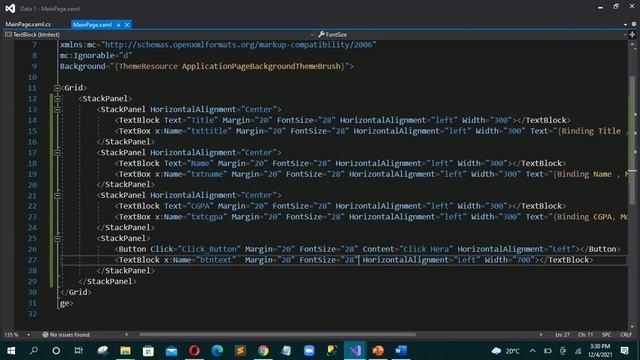Open the active files list dropdown arrow

point(625,25)
